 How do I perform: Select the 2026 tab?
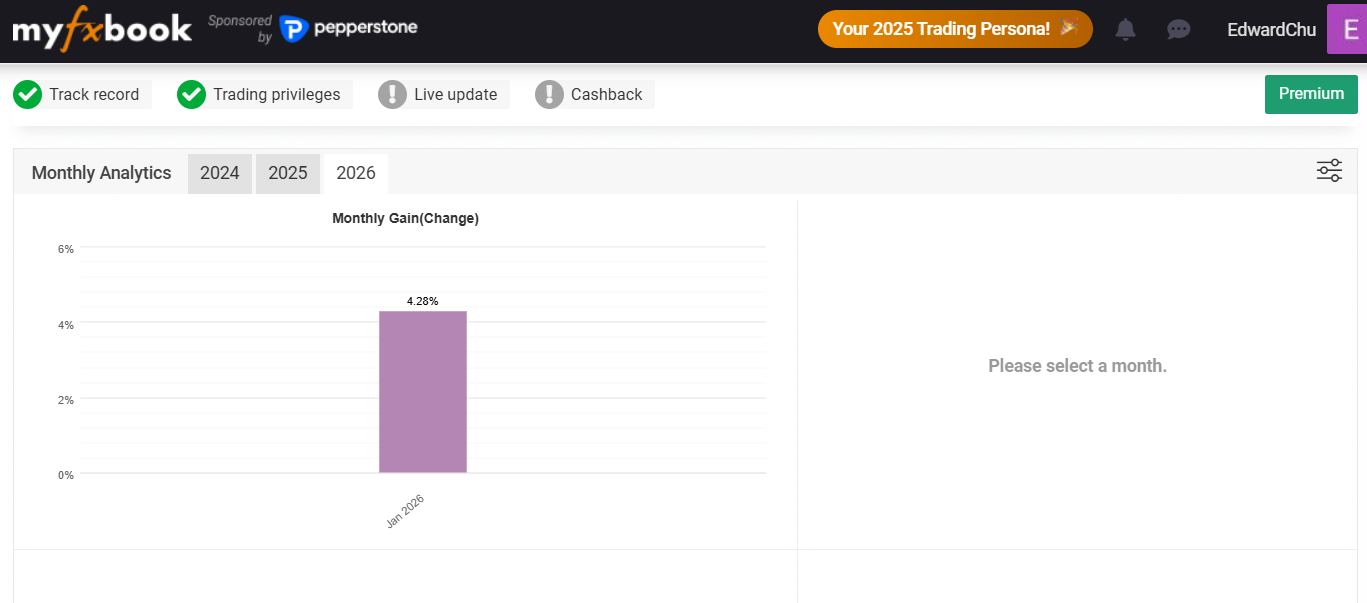click(356, 173)
